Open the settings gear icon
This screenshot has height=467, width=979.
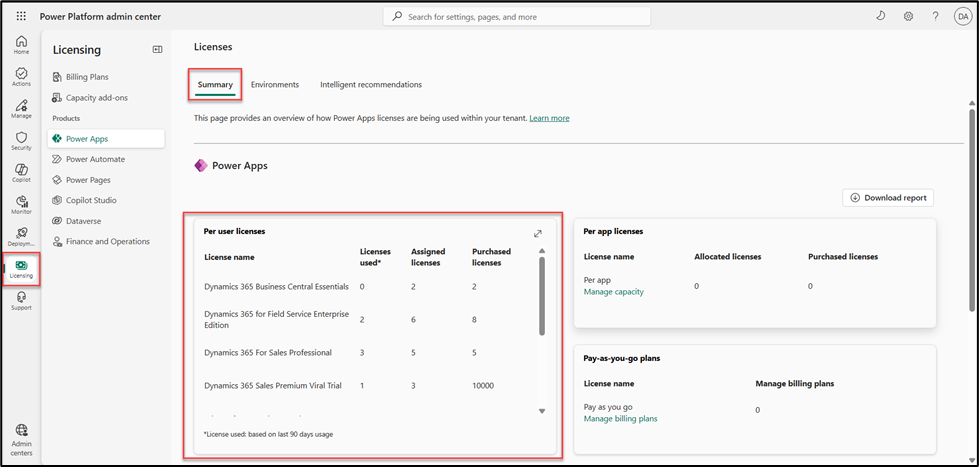click(908, 17)
